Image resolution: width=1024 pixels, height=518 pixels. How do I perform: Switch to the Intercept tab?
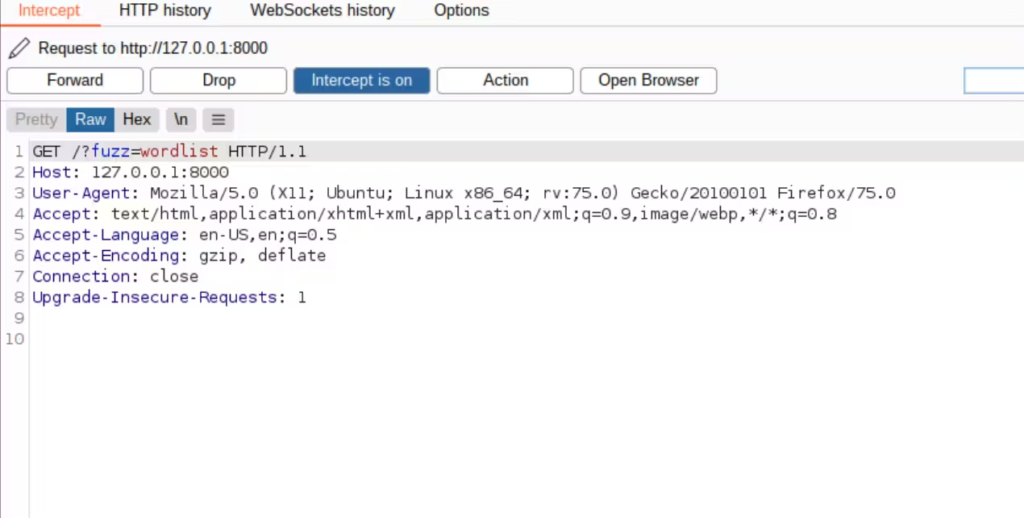(49, 10)
